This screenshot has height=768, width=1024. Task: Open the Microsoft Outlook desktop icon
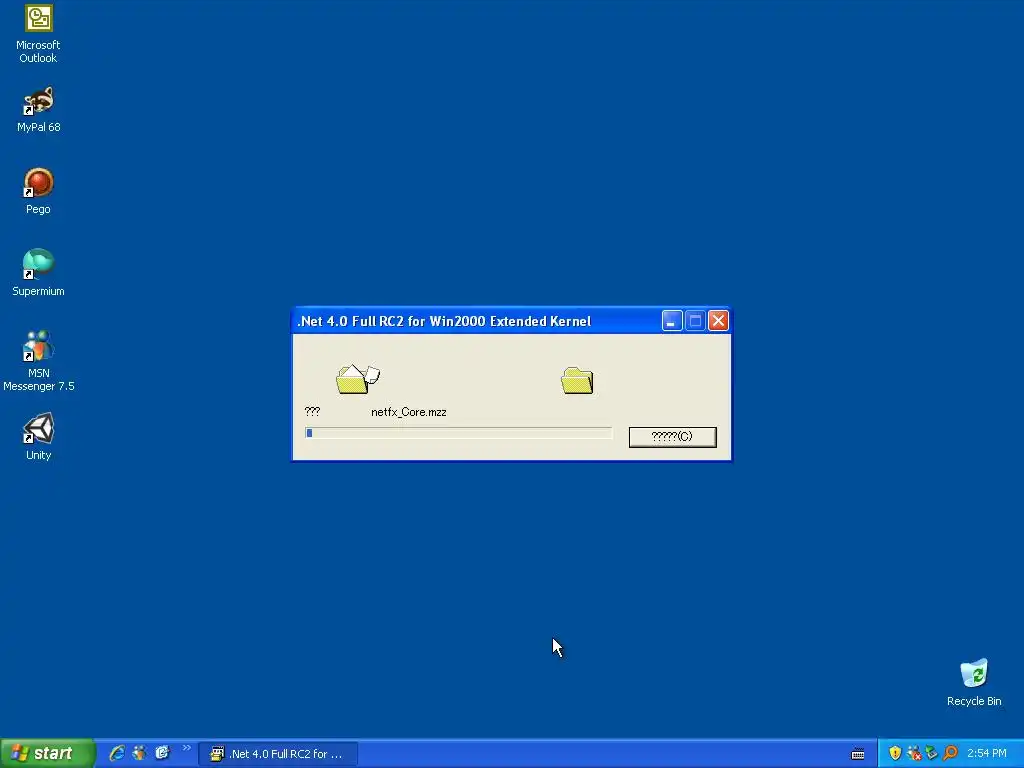tap(38, 34)
